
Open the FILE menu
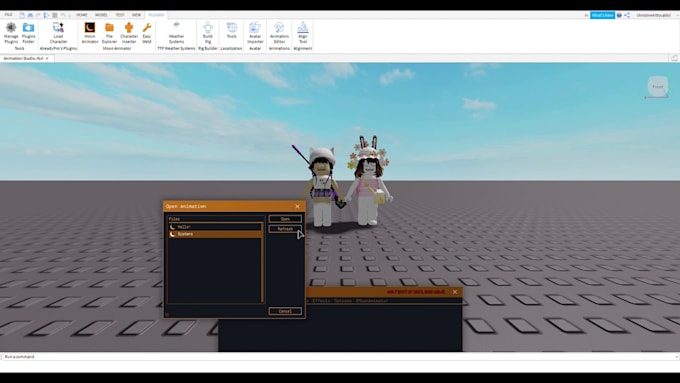coord(8,15)
